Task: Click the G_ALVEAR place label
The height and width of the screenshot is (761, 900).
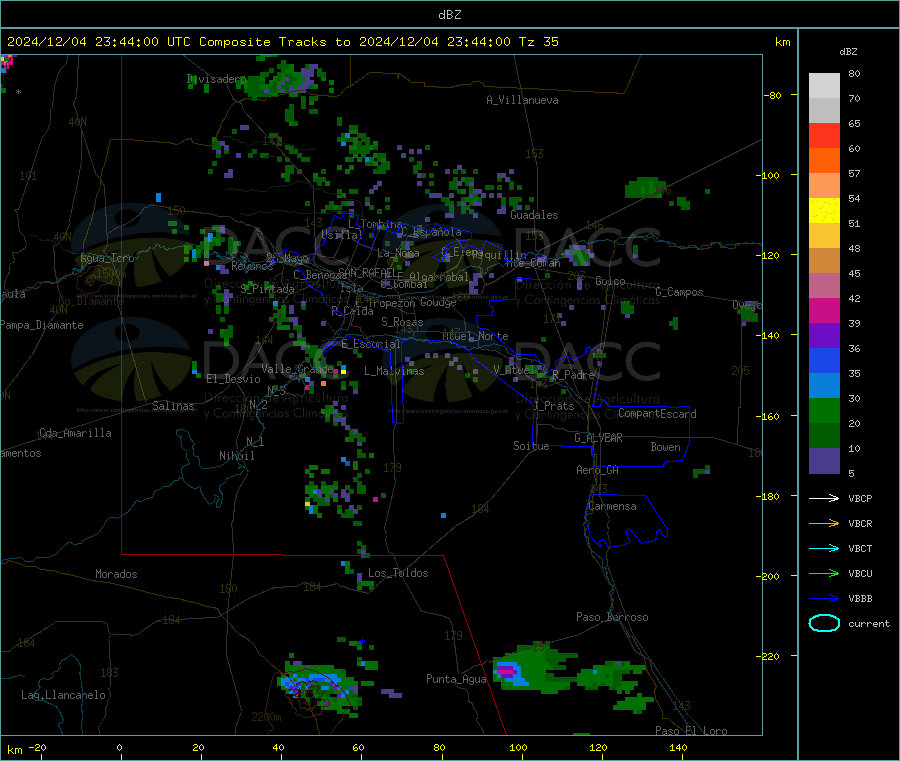Action: point(598,438)
